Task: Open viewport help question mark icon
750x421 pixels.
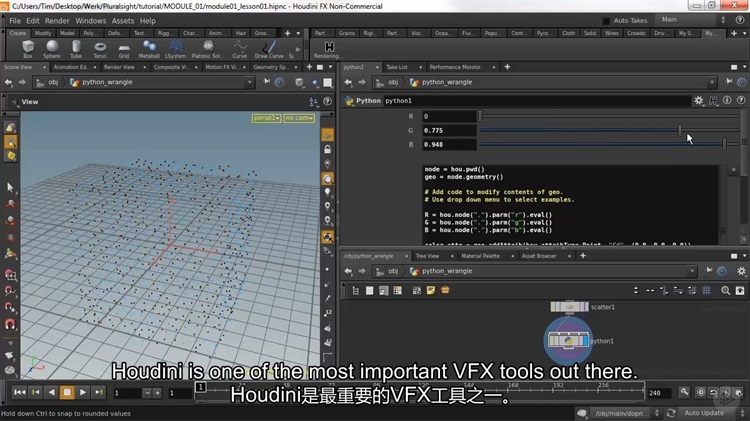Action: point(328,101)
